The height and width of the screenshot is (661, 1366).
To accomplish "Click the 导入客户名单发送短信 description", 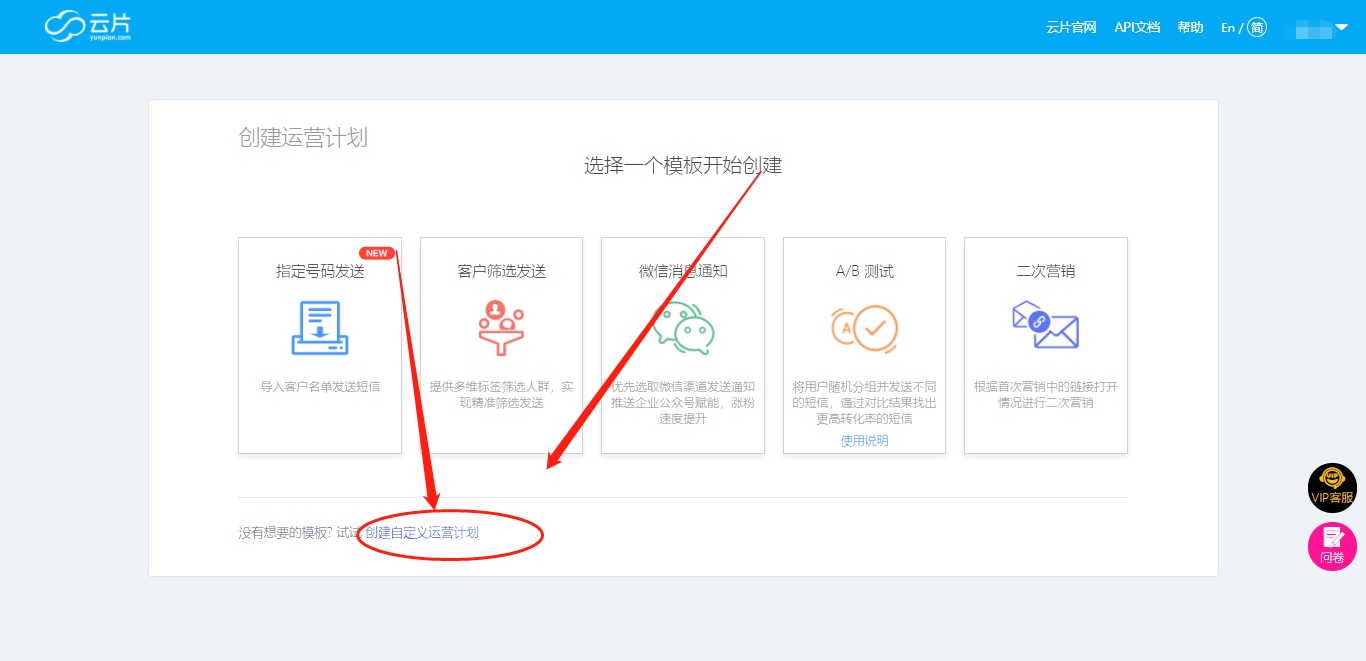I will tap(320, 386).
